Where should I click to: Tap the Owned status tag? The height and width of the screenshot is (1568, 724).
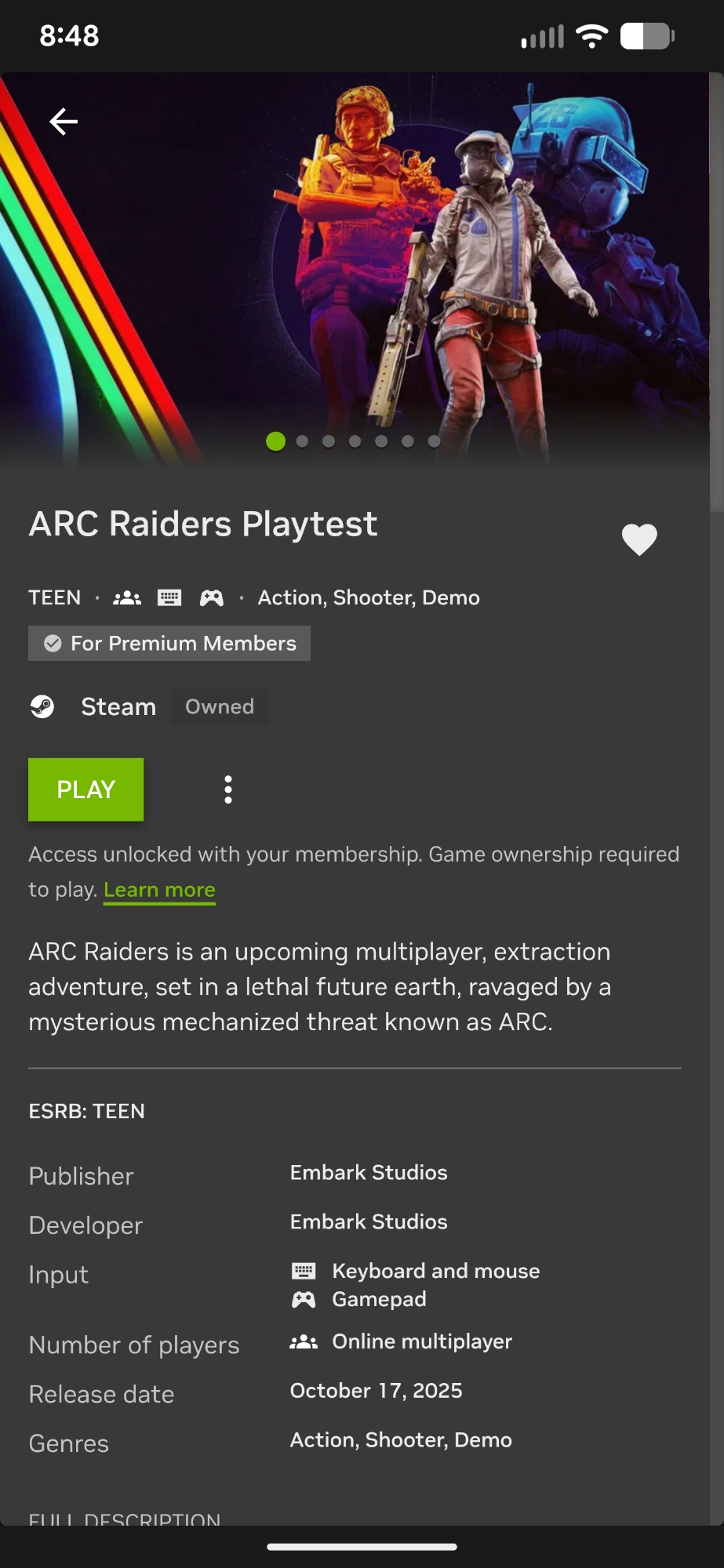(x=220, y=706)
